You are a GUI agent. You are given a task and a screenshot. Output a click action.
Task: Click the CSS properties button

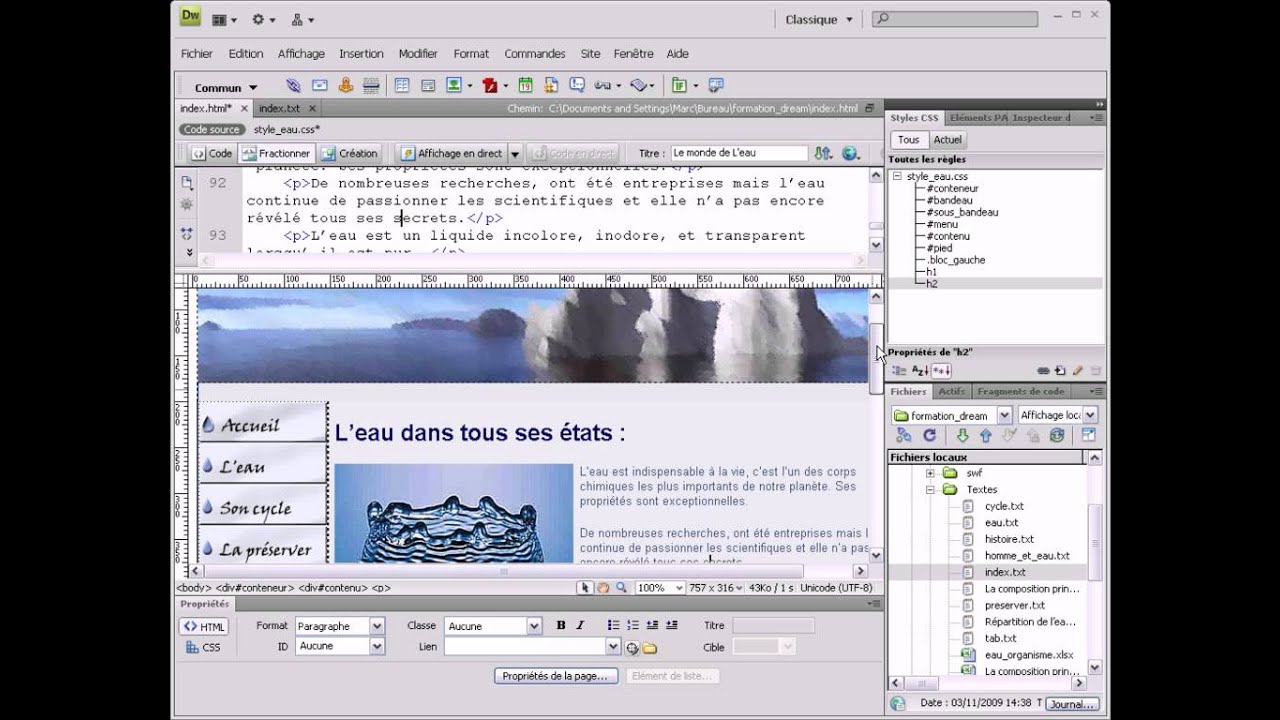pos(204,648)
